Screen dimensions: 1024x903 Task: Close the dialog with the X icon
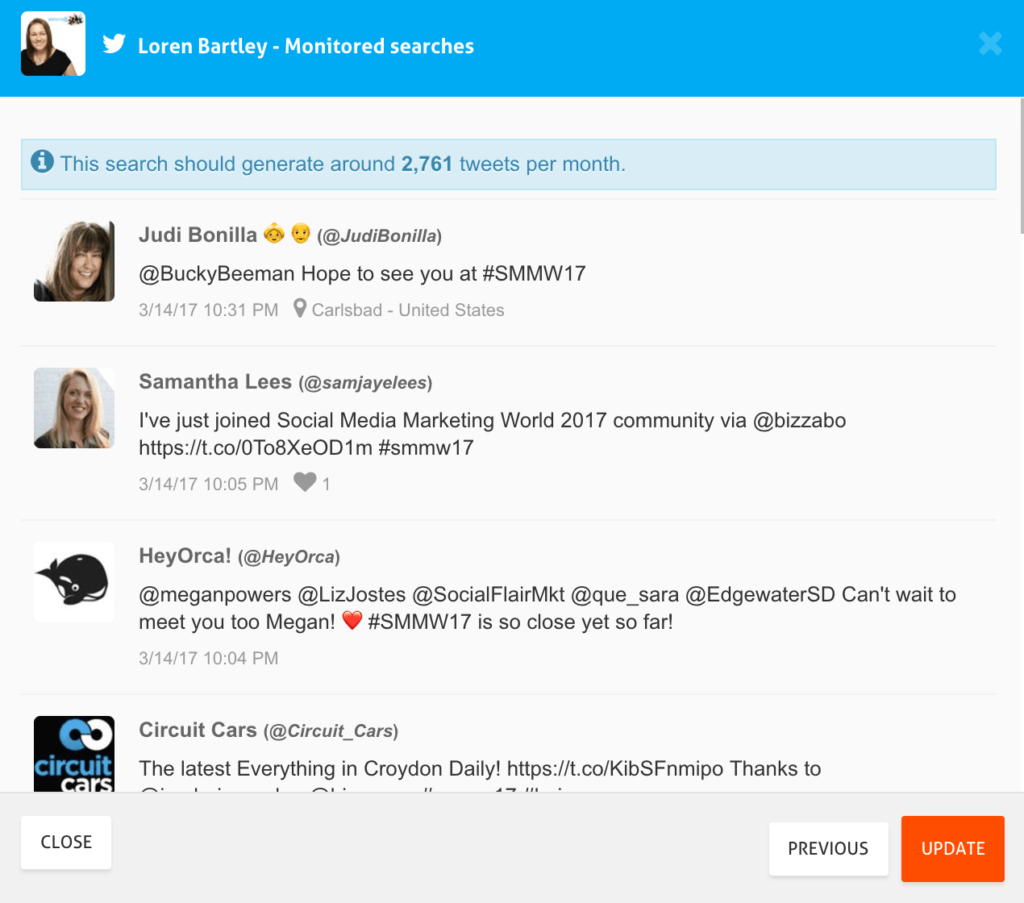coord(990,44)
